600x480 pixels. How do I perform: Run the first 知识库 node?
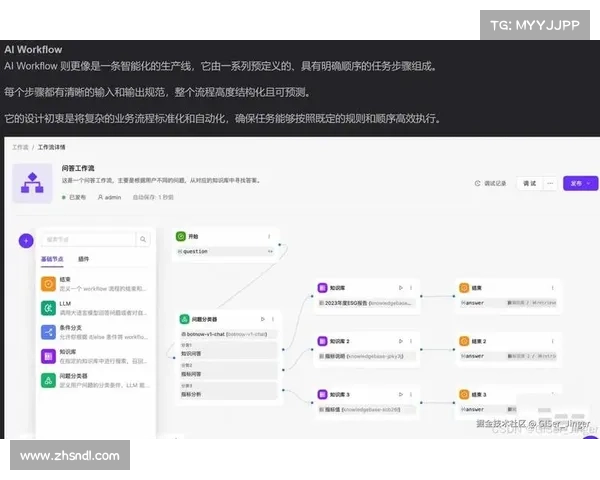click(401, 287)
